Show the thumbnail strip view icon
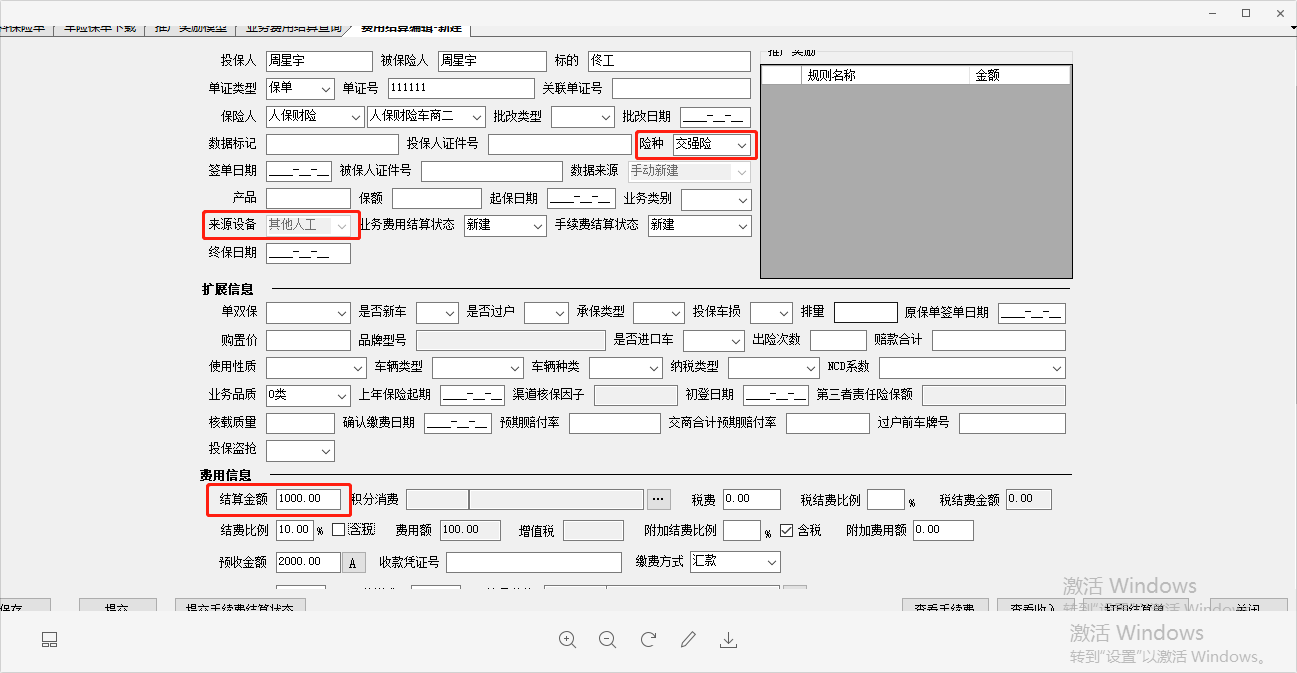The image size is (1297, 673). coord(49,640)
